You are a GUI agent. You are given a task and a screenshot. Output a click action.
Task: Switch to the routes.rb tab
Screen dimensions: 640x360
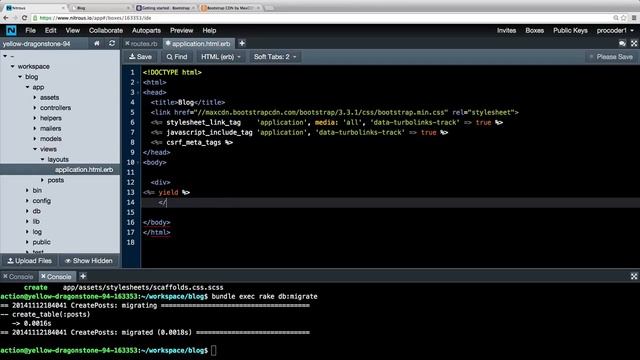click(x=144, y=44)
